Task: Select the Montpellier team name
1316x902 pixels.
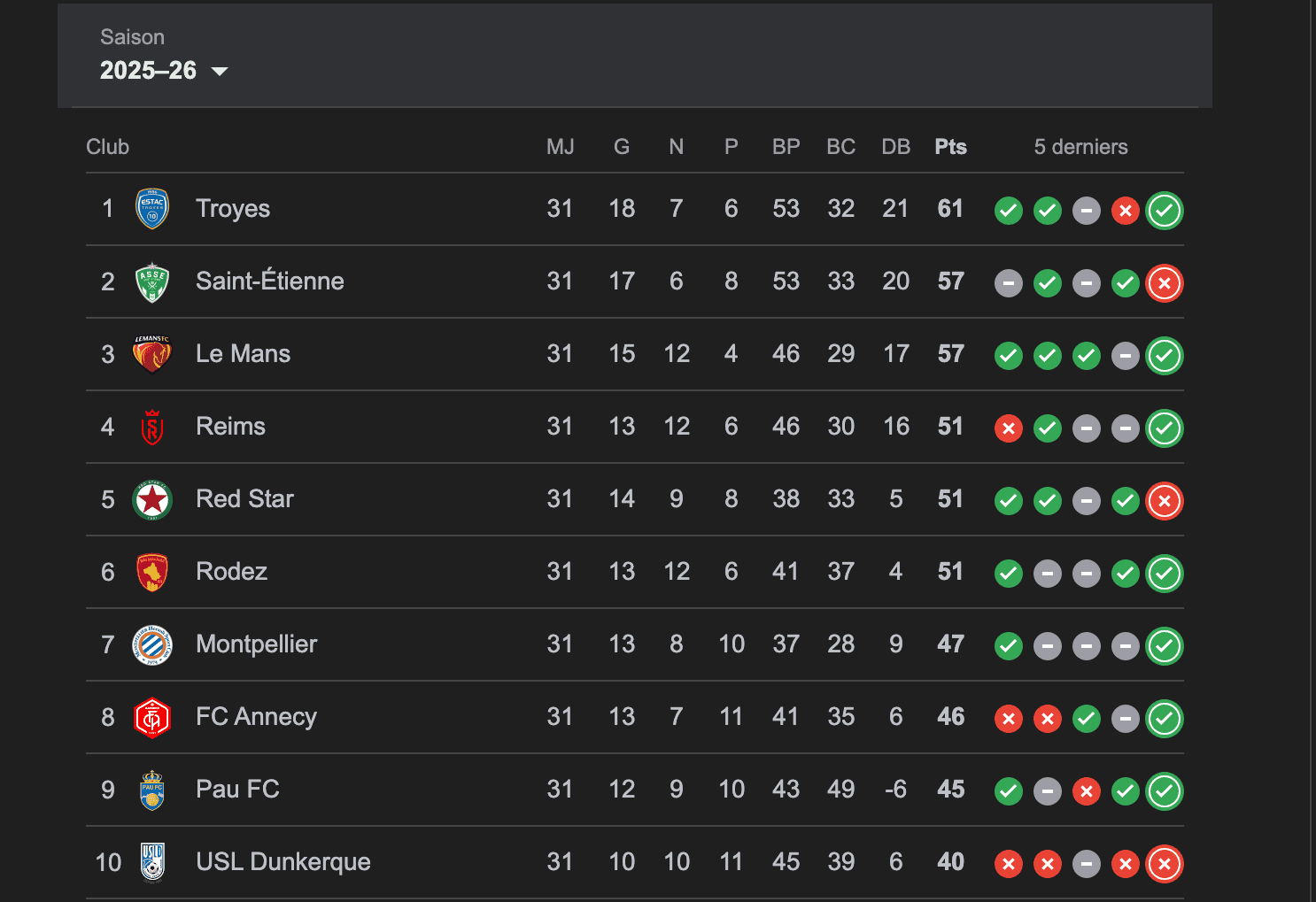Action: [x=257, y=644]
